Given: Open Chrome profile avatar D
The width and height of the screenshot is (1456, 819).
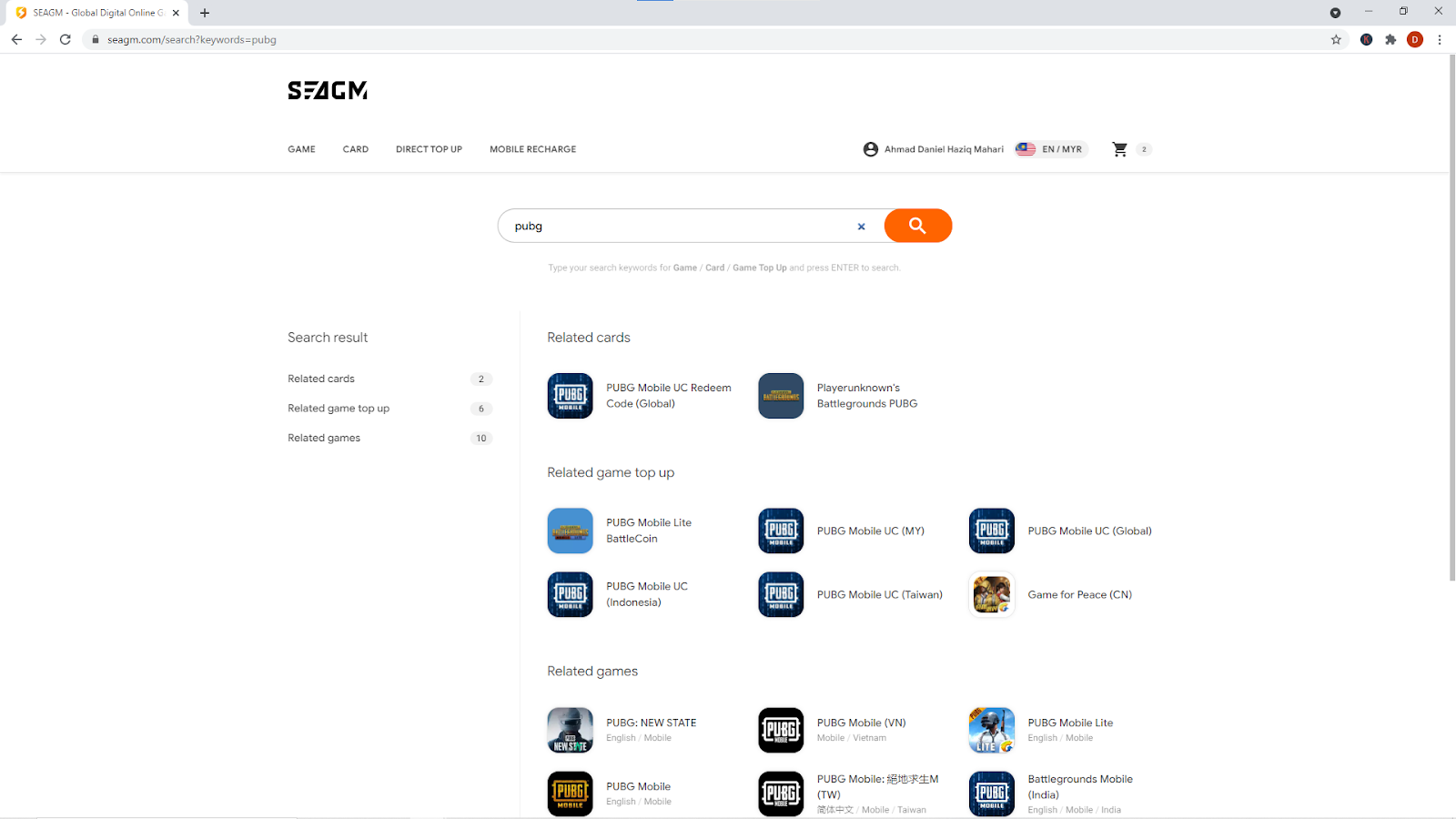Looking at the screenshot, I should (x=1415, y=39).
